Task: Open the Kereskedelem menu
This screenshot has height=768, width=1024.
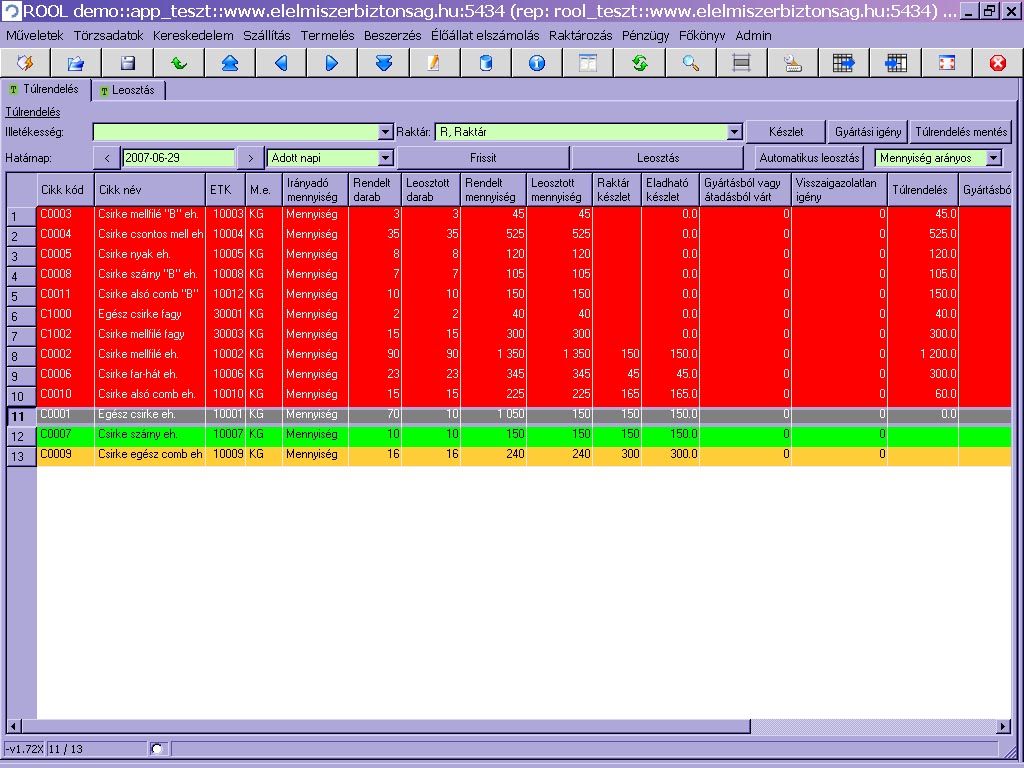Action: tap(193, 35)
